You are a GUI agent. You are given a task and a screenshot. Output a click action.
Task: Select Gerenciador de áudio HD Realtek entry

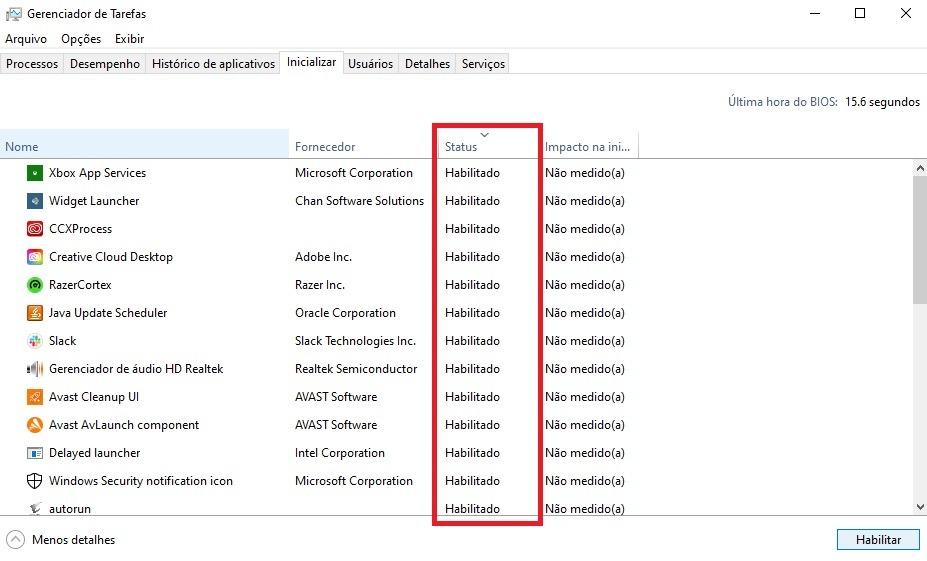[136, 369]
